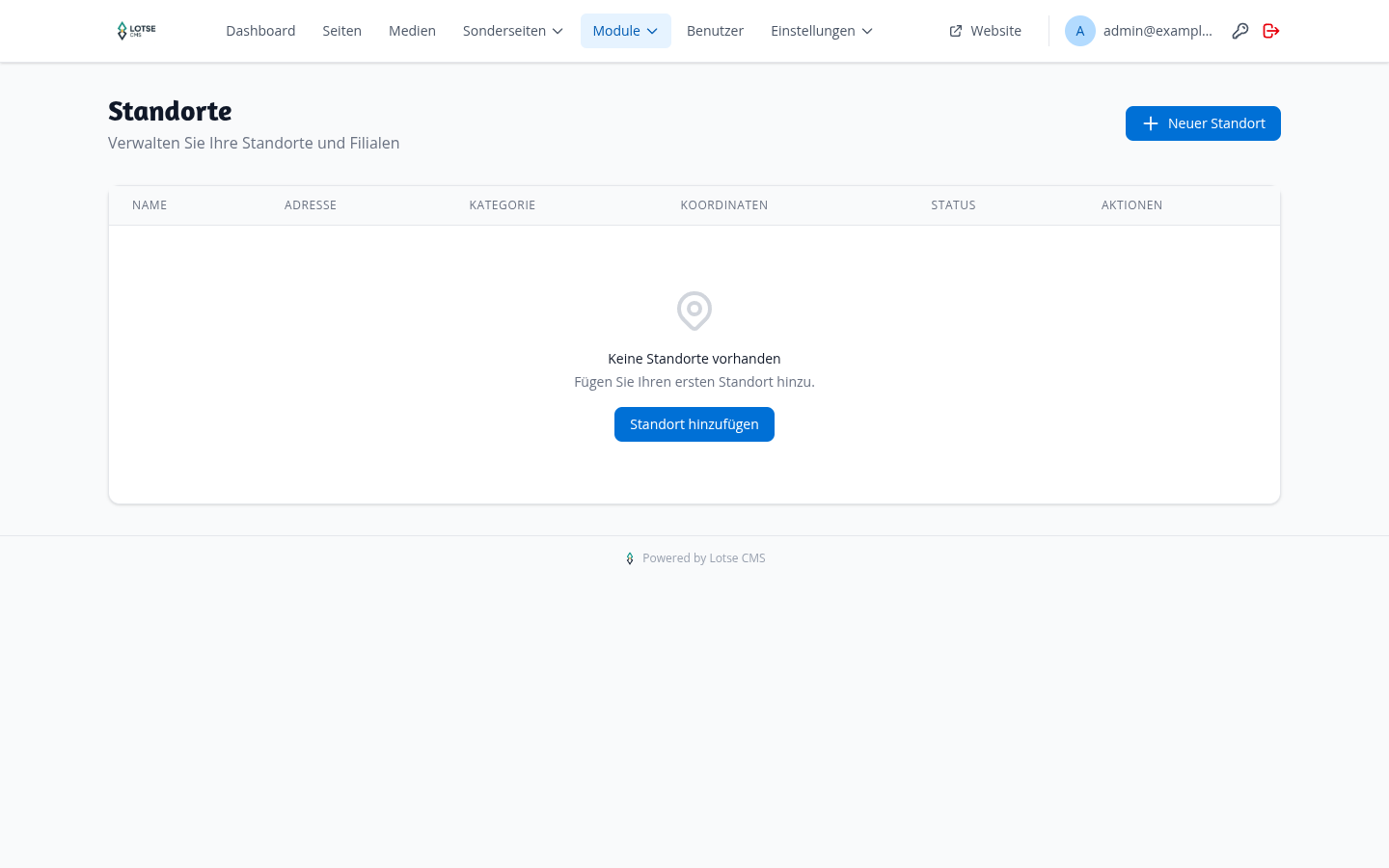The width and height of the screenshot is (1389, 868).
Task: Expand the Sonderseiten dropdown
Action: (x=513, y=31)
